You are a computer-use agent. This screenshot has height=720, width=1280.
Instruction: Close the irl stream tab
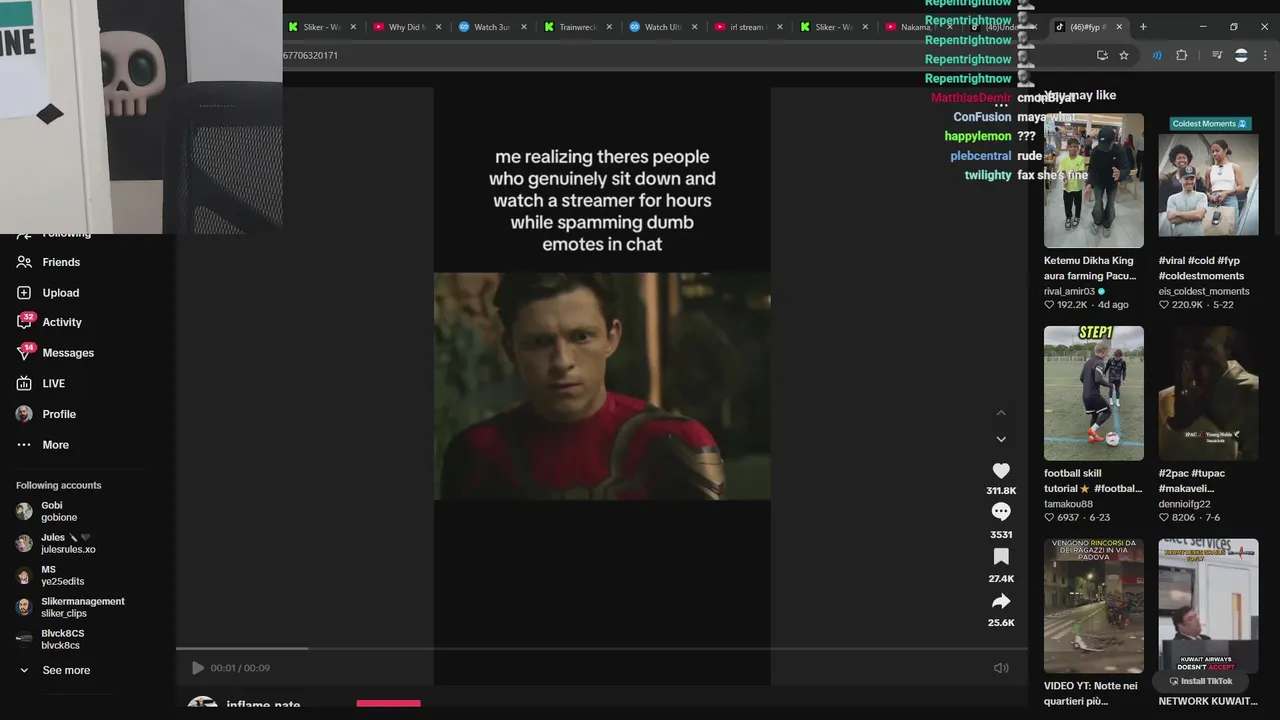click(x=779, y=27)
